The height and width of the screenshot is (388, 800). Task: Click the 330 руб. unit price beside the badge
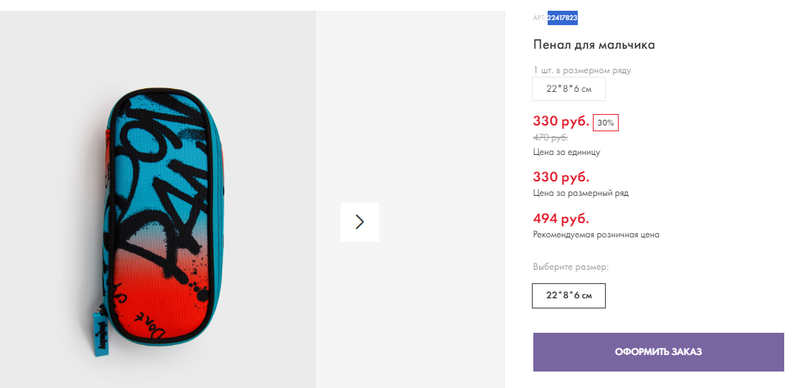(561, 122)
